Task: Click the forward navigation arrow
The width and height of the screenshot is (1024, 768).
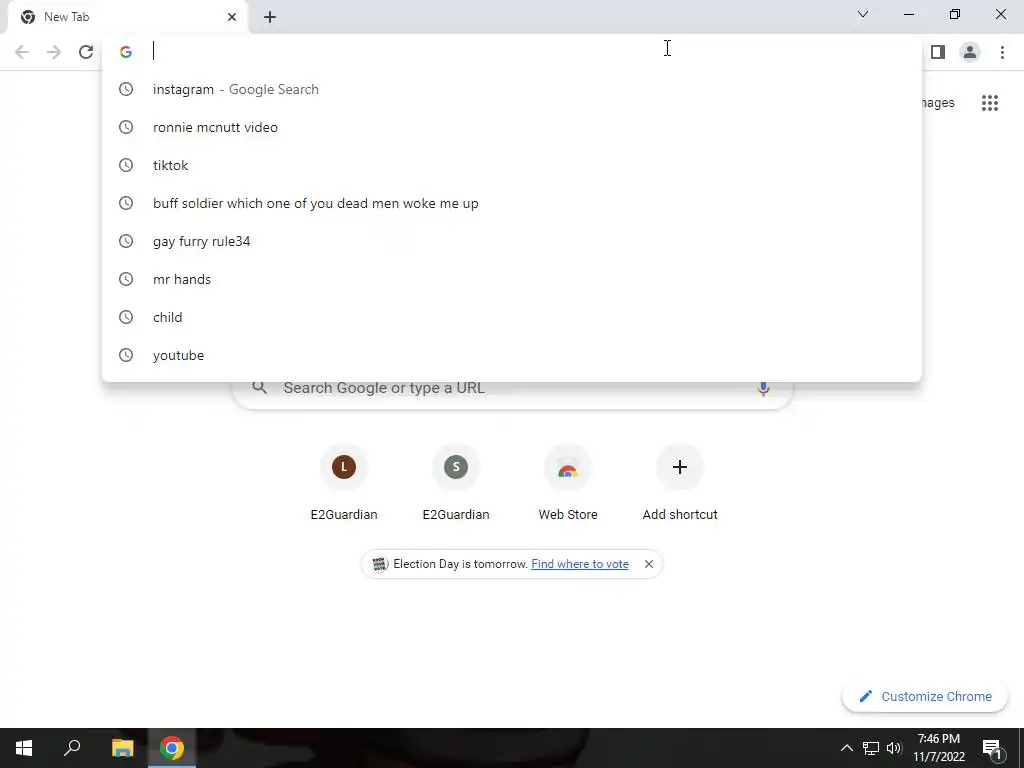Action: tap(54, 52)
